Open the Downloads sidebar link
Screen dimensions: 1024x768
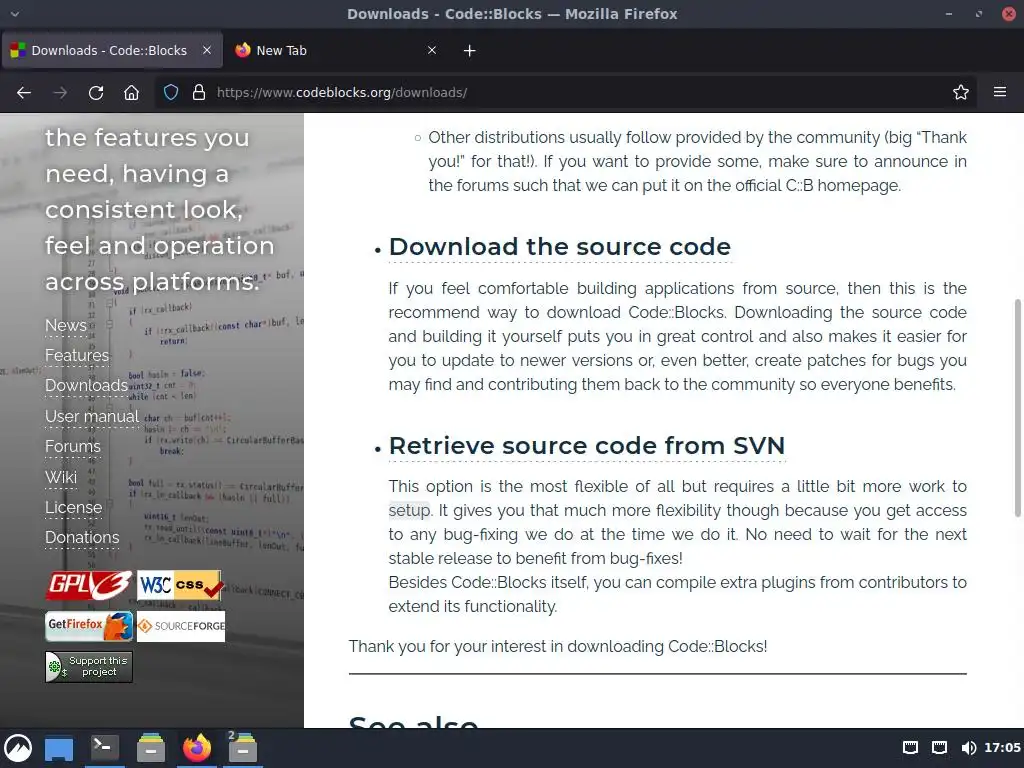pos(86,385)
